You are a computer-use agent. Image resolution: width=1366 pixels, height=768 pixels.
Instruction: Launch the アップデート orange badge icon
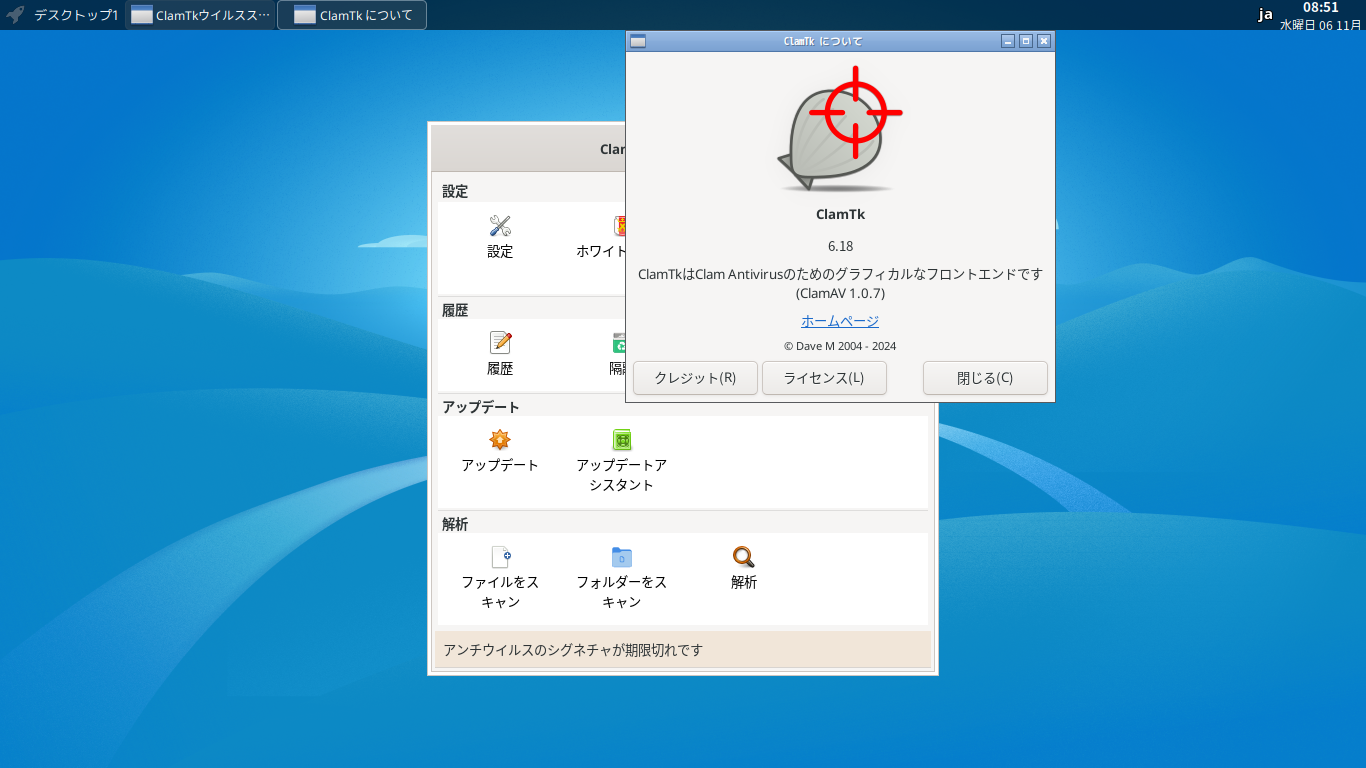[500, 440]
